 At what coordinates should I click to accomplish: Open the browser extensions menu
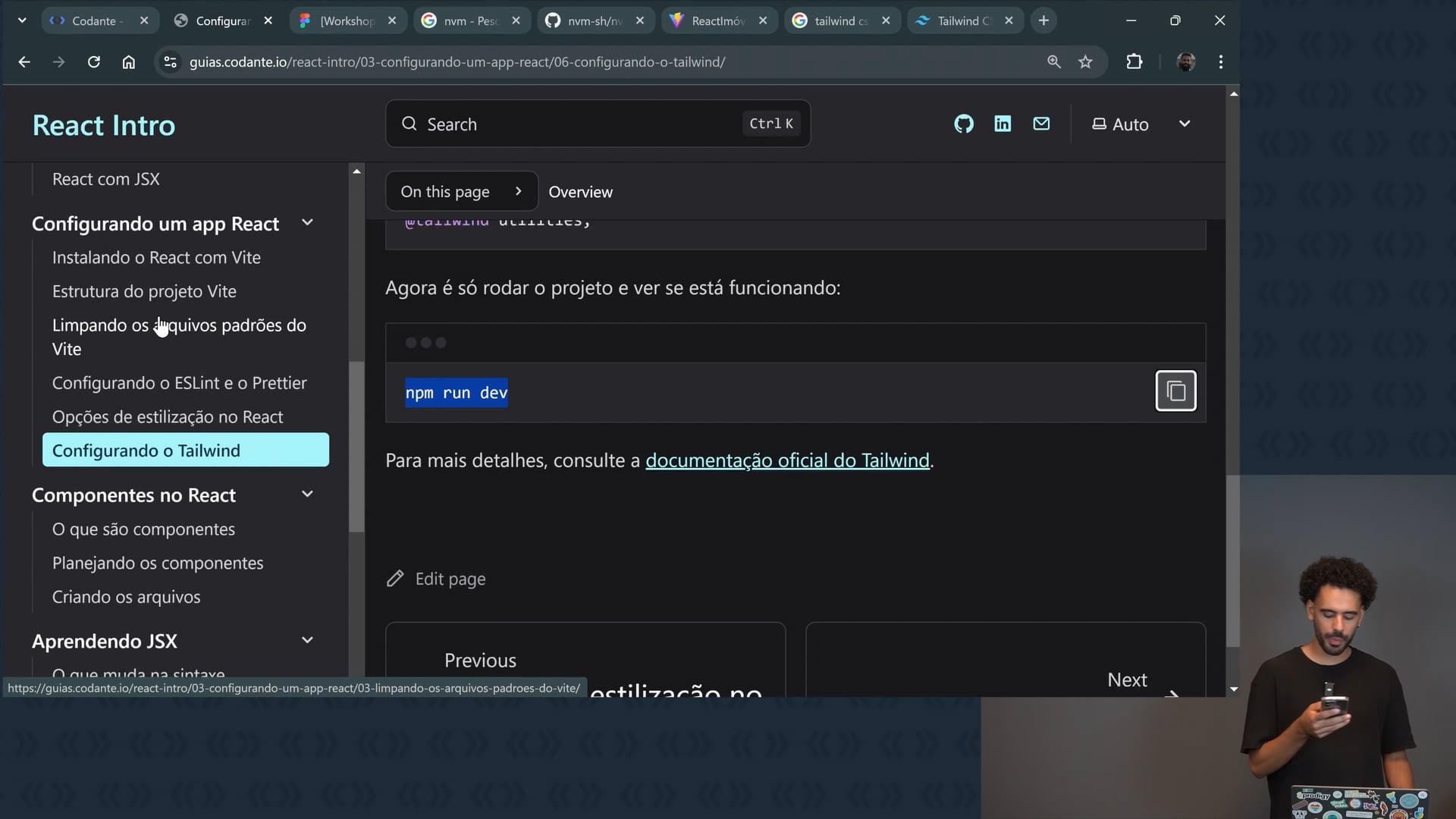pyautogui.click(x=1134, y=62)
